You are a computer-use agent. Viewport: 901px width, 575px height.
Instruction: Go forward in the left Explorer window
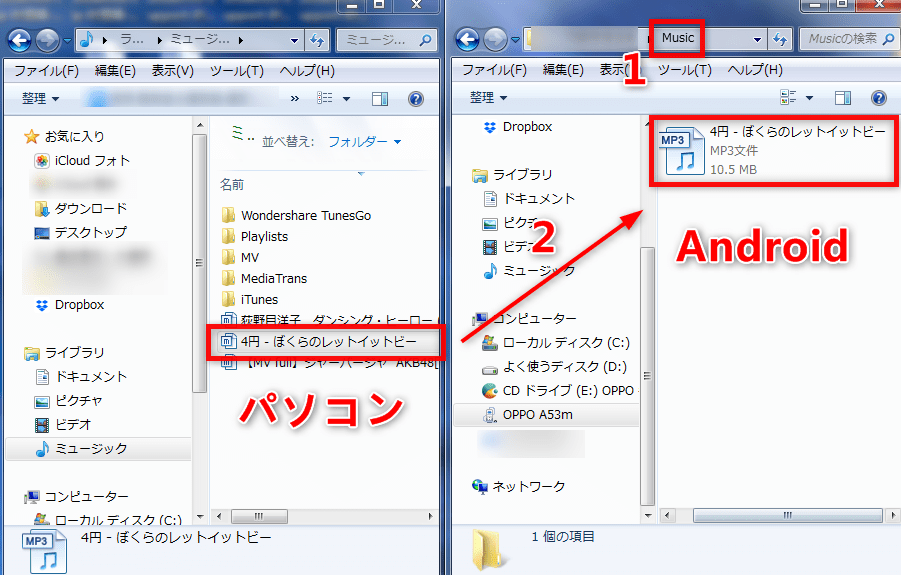[47, 40]
